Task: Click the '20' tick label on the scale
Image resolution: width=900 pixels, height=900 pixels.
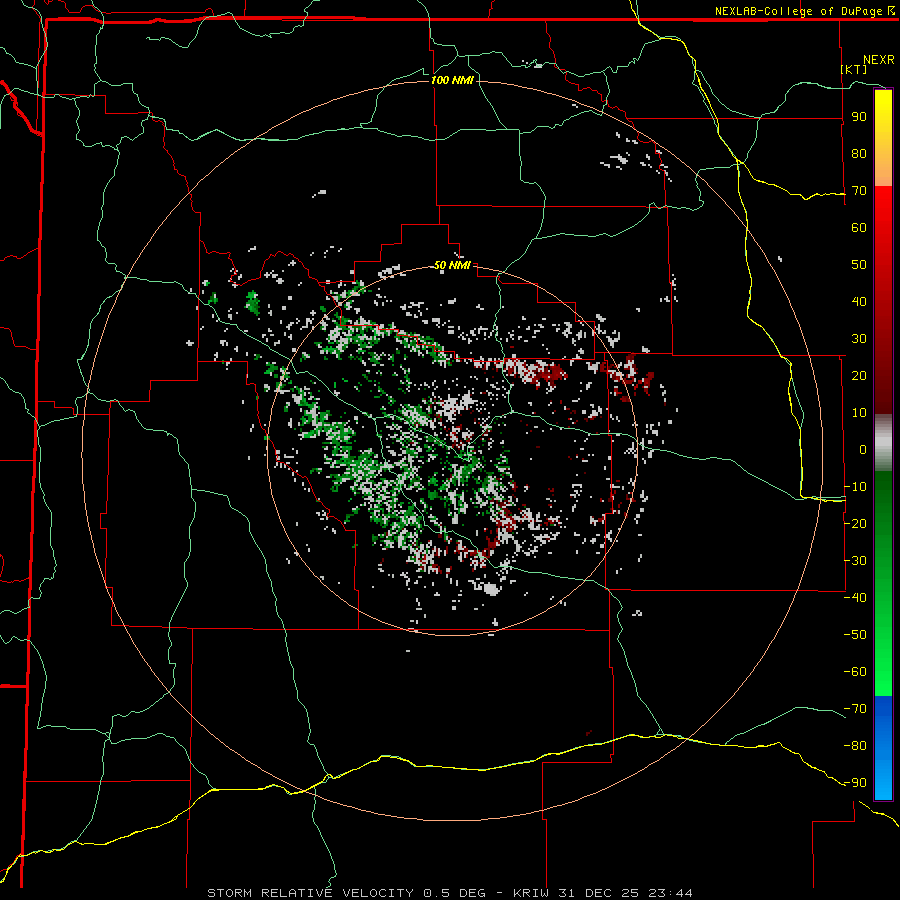Action: click(859, 375)
